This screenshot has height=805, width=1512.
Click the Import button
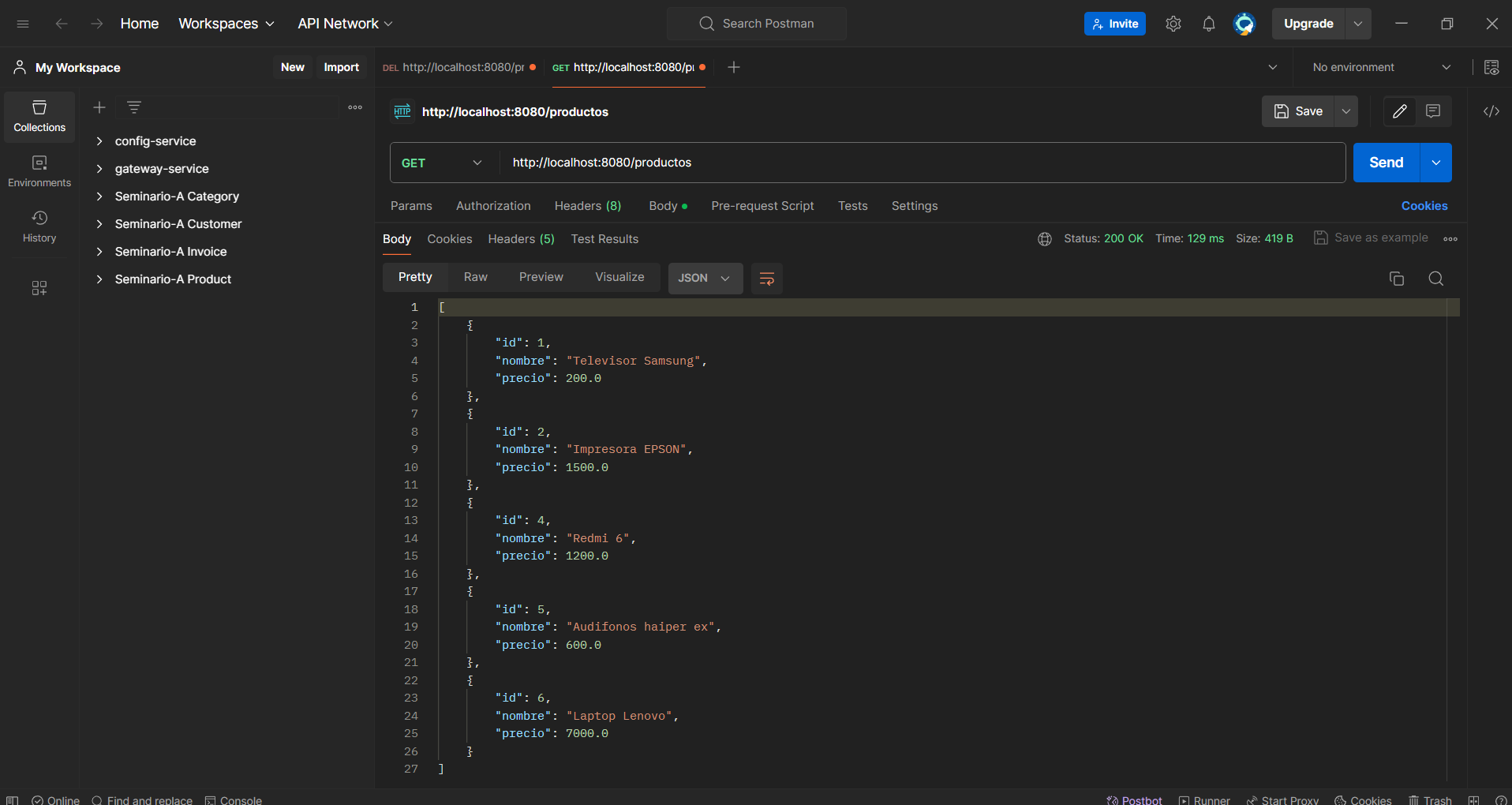pos(341,67)
